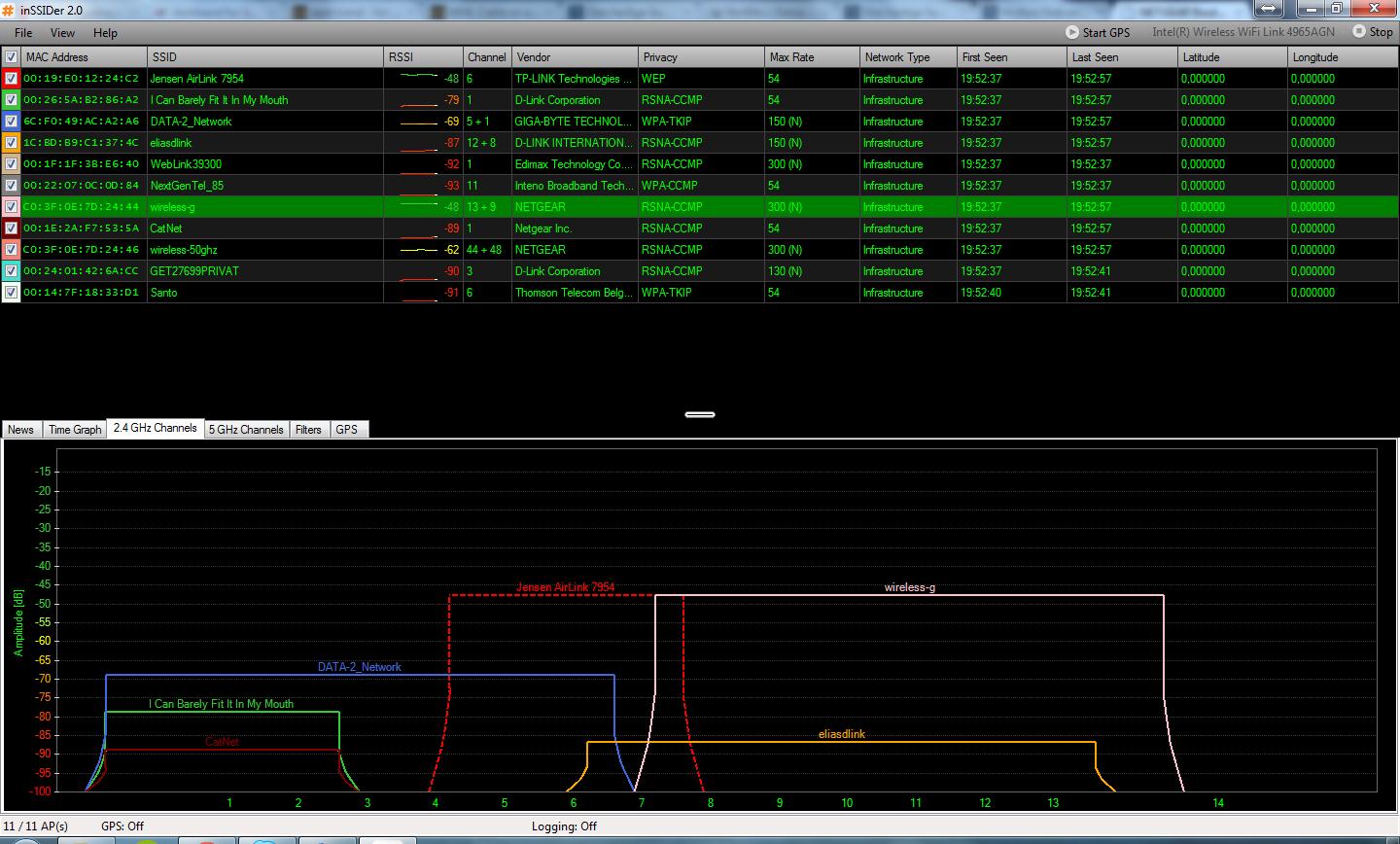Open the Help menu
Screen dimensions: 1400x844
pos(105,33)
